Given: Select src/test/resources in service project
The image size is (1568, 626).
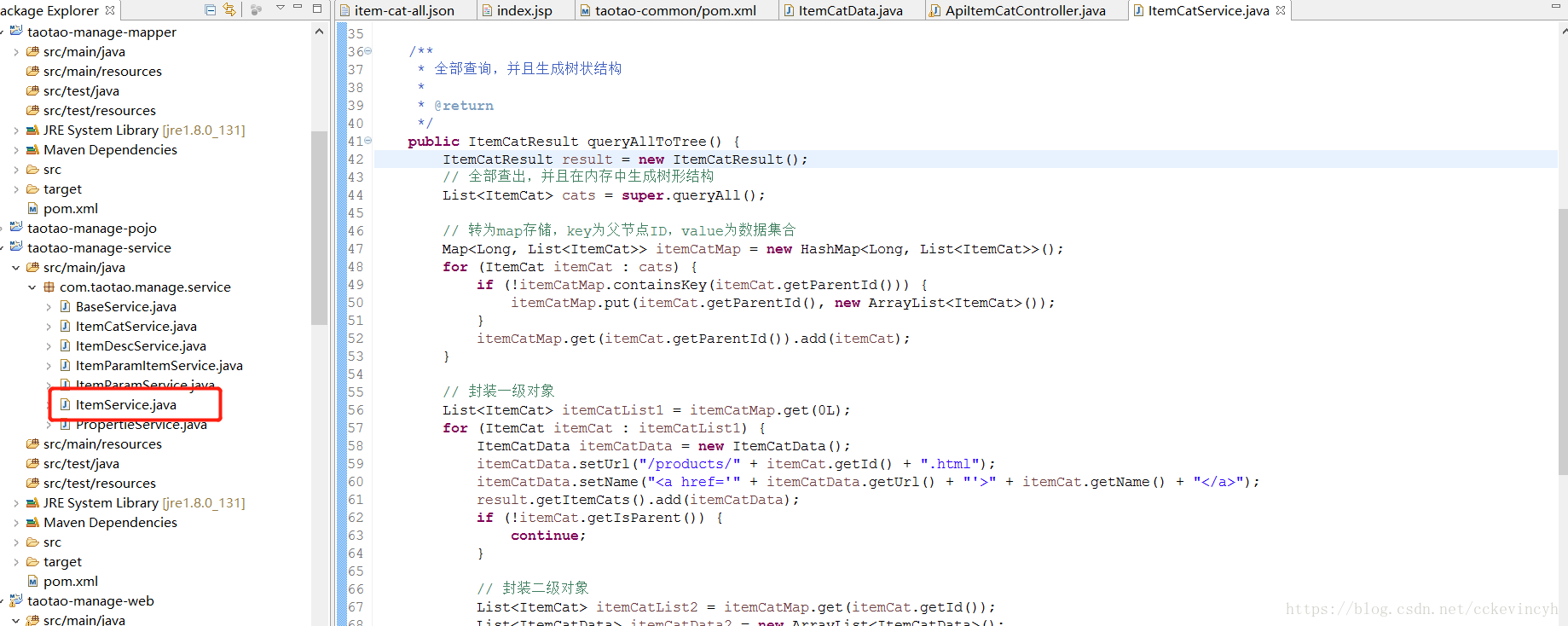Looking at the screenshot, I should point(100,484).
